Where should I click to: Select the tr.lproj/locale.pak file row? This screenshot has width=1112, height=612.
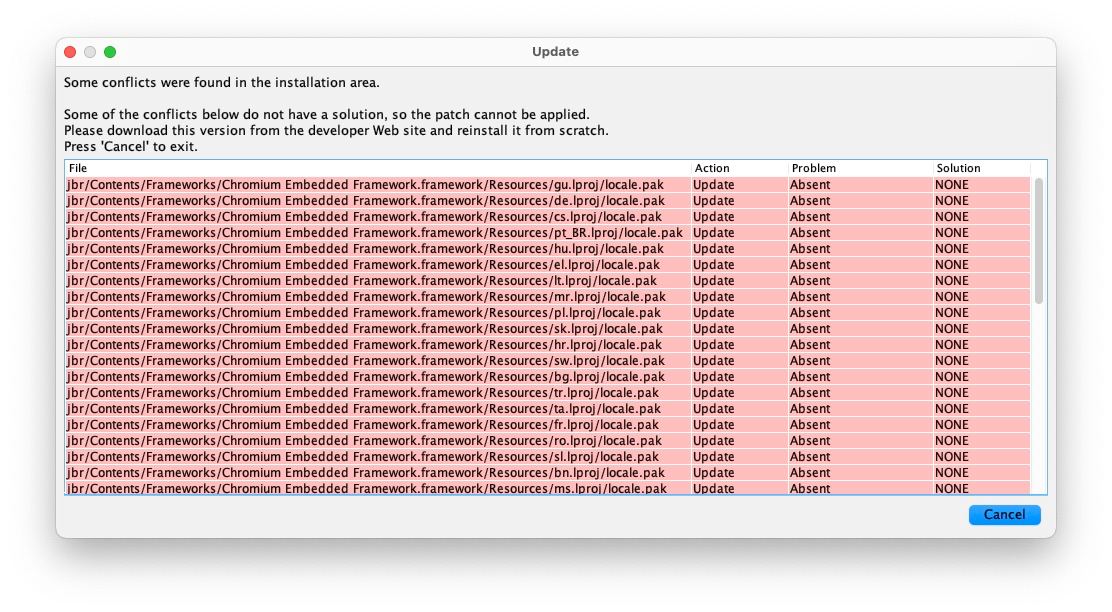tap(547, 393)
